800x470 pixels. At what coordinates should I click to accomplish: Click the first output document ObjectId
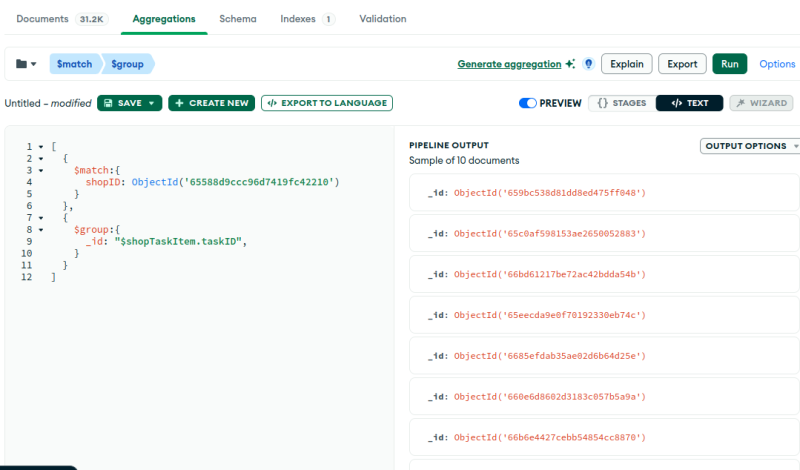tap(549, 192)
